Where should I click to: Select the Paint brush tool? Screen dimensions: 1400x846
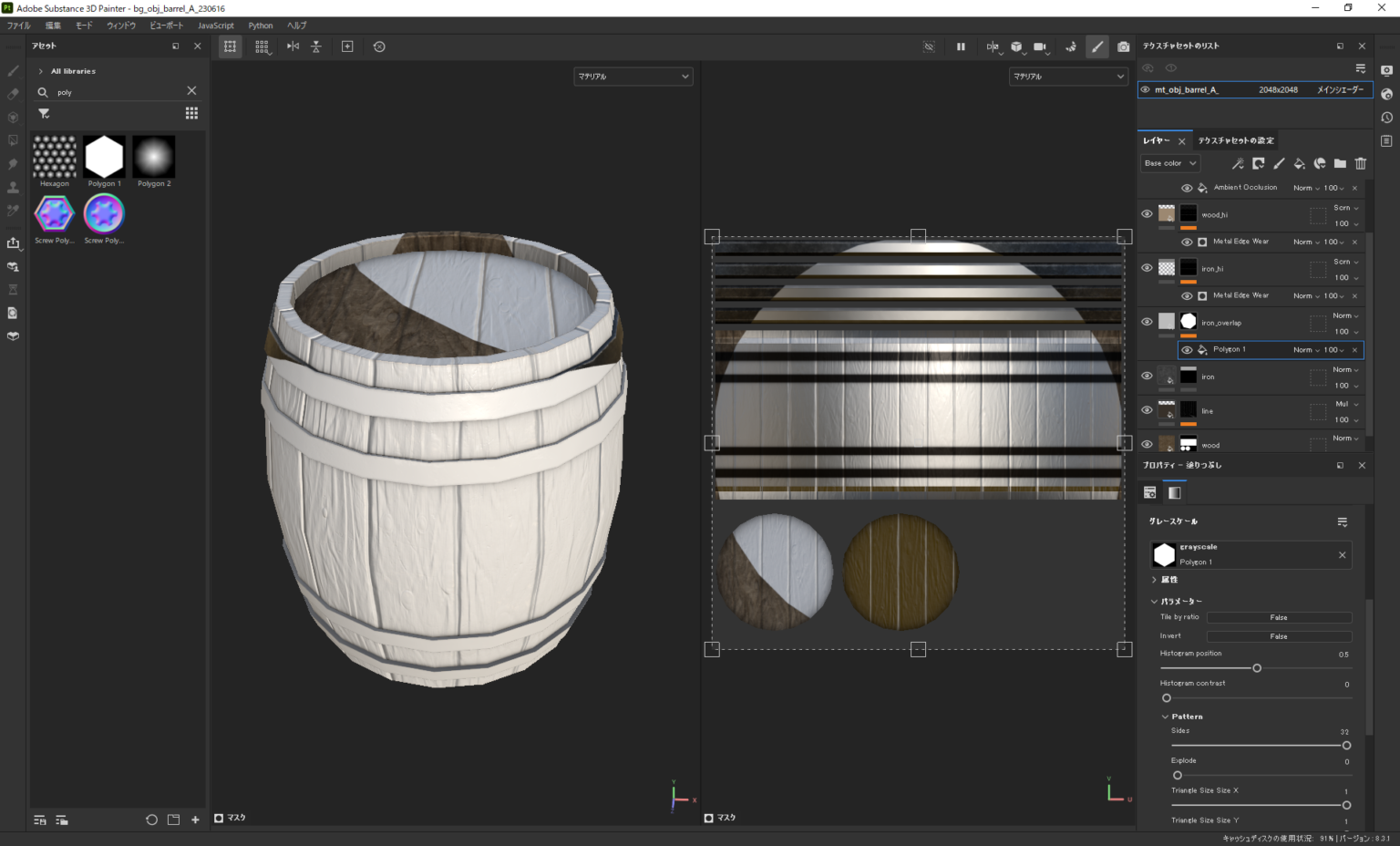tap(13, 70)
